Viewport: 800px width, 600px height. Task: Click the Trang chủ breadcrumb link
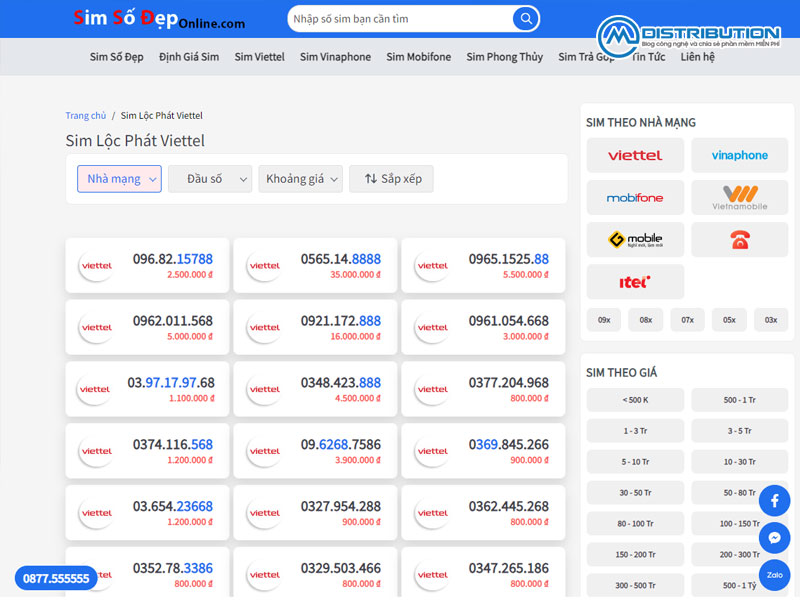[x=86, y=116]
